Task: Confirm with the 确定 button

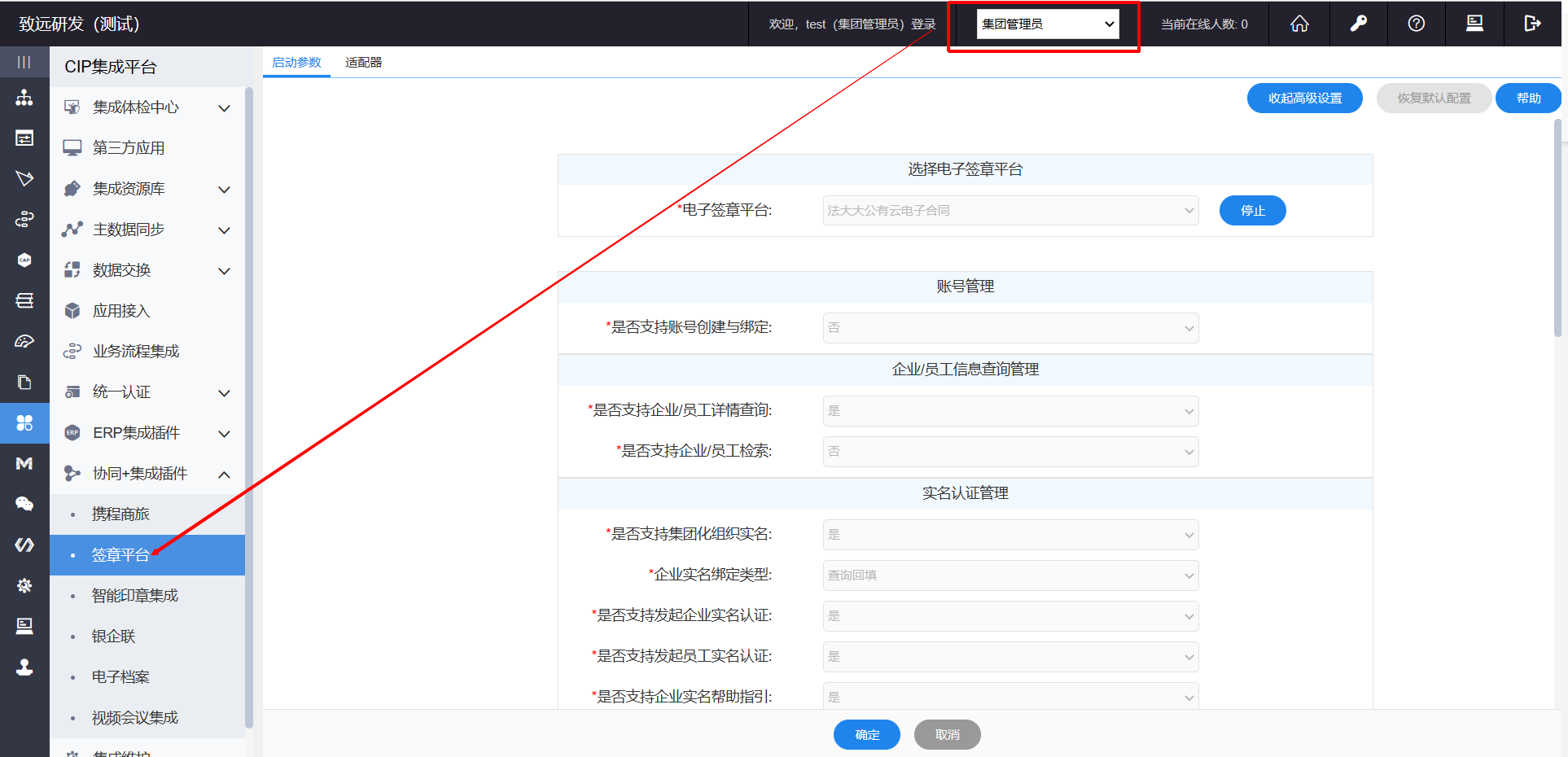Action: pyautogui.click(x=867, y=735)
